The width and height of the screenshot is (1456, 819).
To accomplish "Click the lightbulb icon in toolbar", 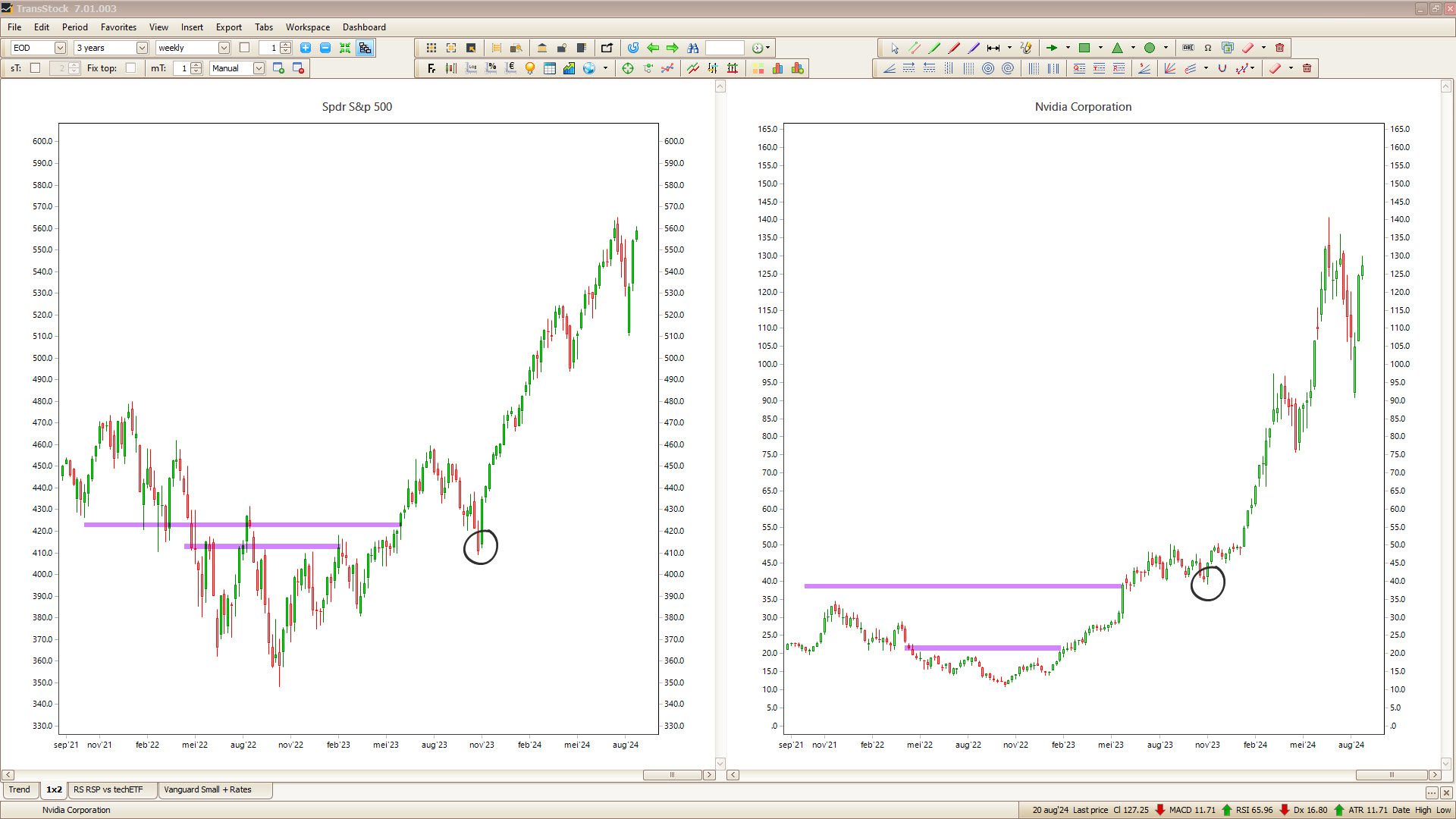I will (x=530, y=68).
